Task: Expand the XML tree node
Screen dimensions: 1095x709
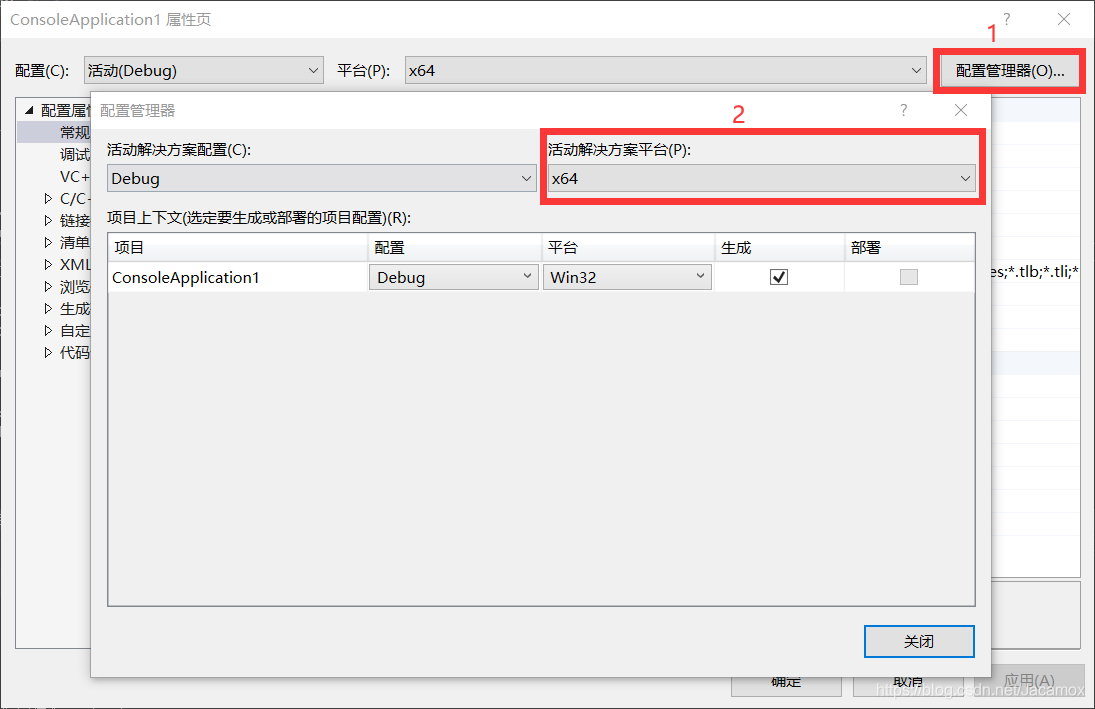Action: coord(48,264)
